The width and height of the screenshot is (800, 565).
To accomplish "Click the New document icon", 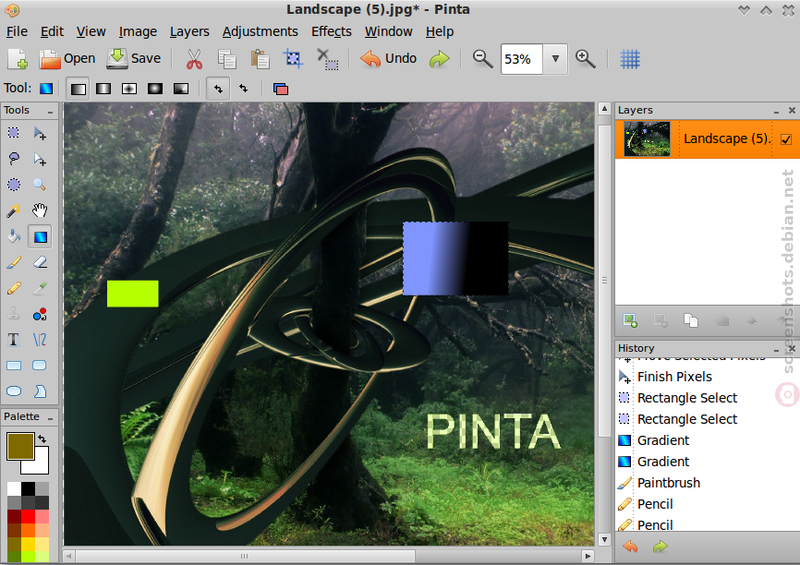I will click(18, 59).
